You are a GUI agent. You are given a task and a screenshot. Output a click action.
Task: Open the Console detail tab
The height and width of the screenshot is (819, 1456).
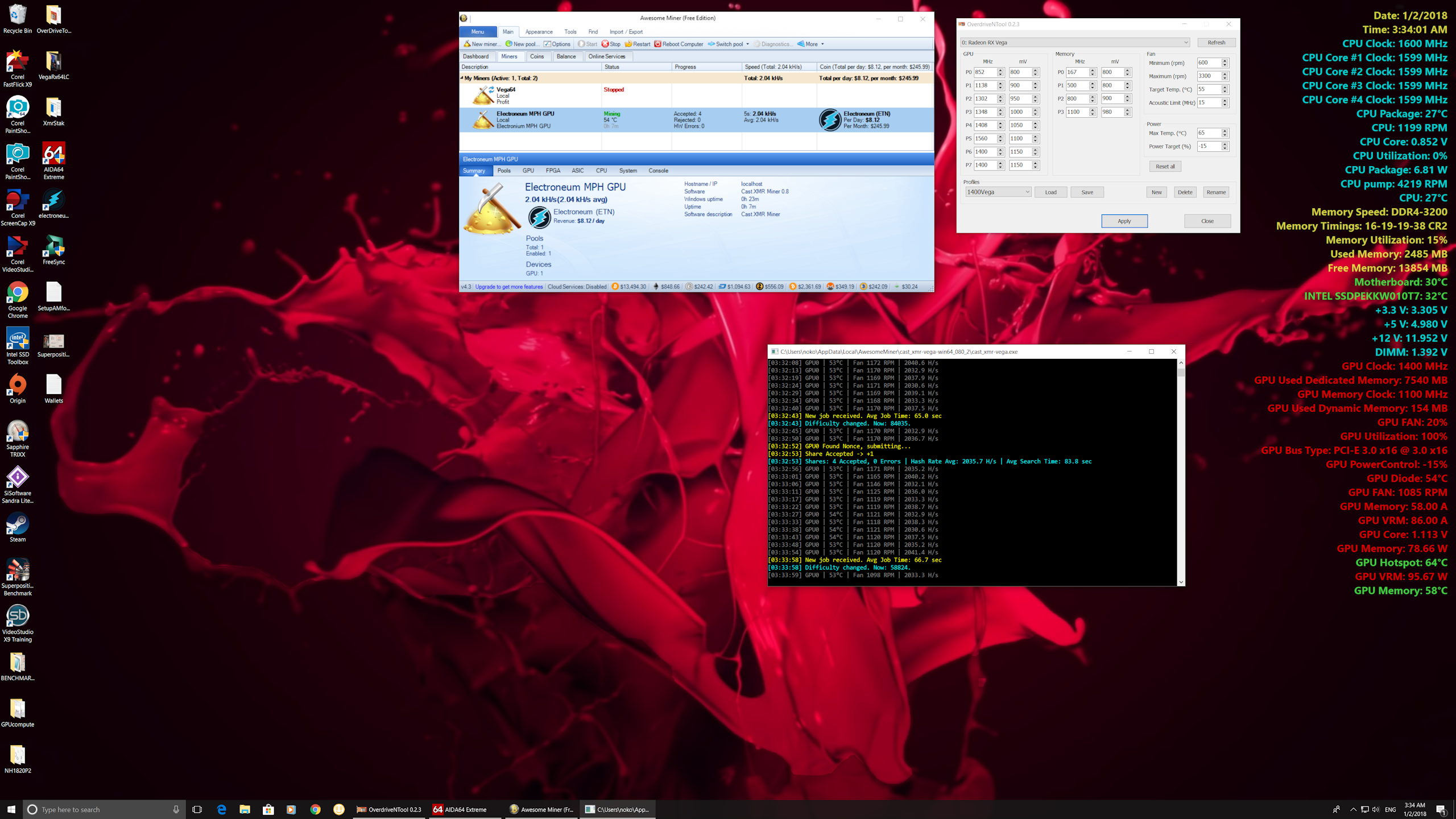[x=658, y=171]
